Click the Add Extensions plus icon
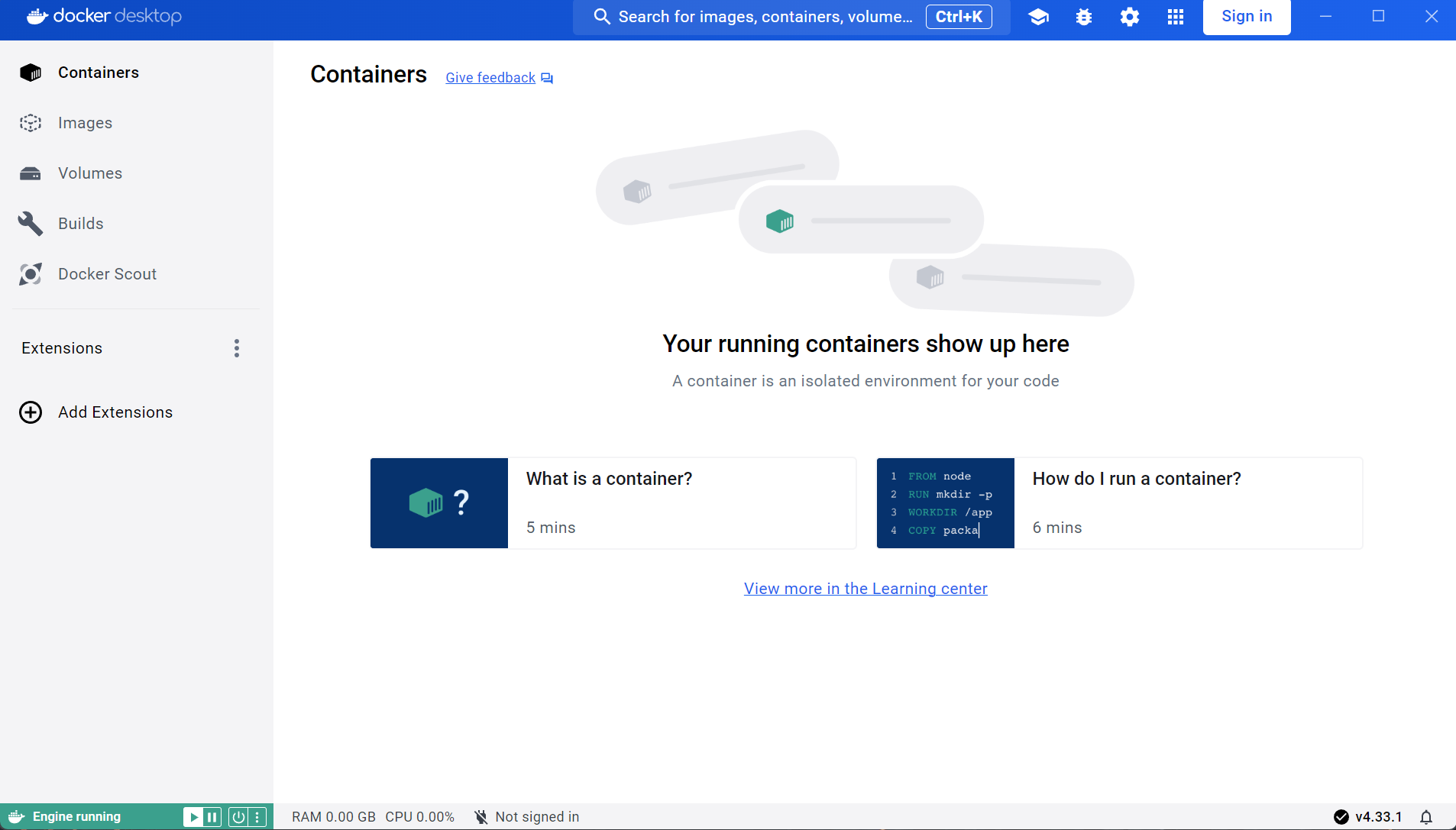This screenshot has width=1456, height=830. pos(31,412)
